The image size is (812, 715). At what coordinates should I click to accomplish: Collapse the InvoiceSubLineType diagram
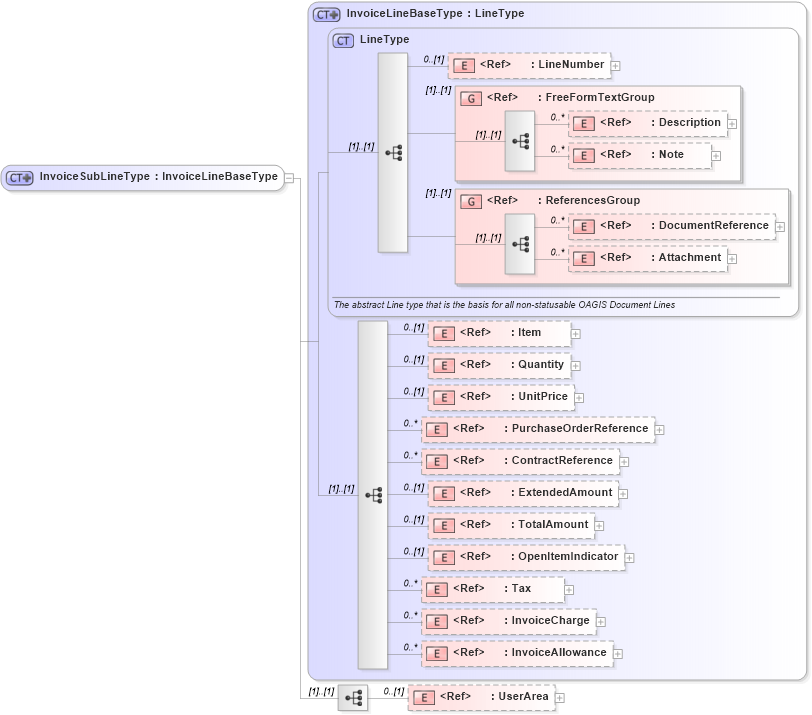[x=287, y=178]
